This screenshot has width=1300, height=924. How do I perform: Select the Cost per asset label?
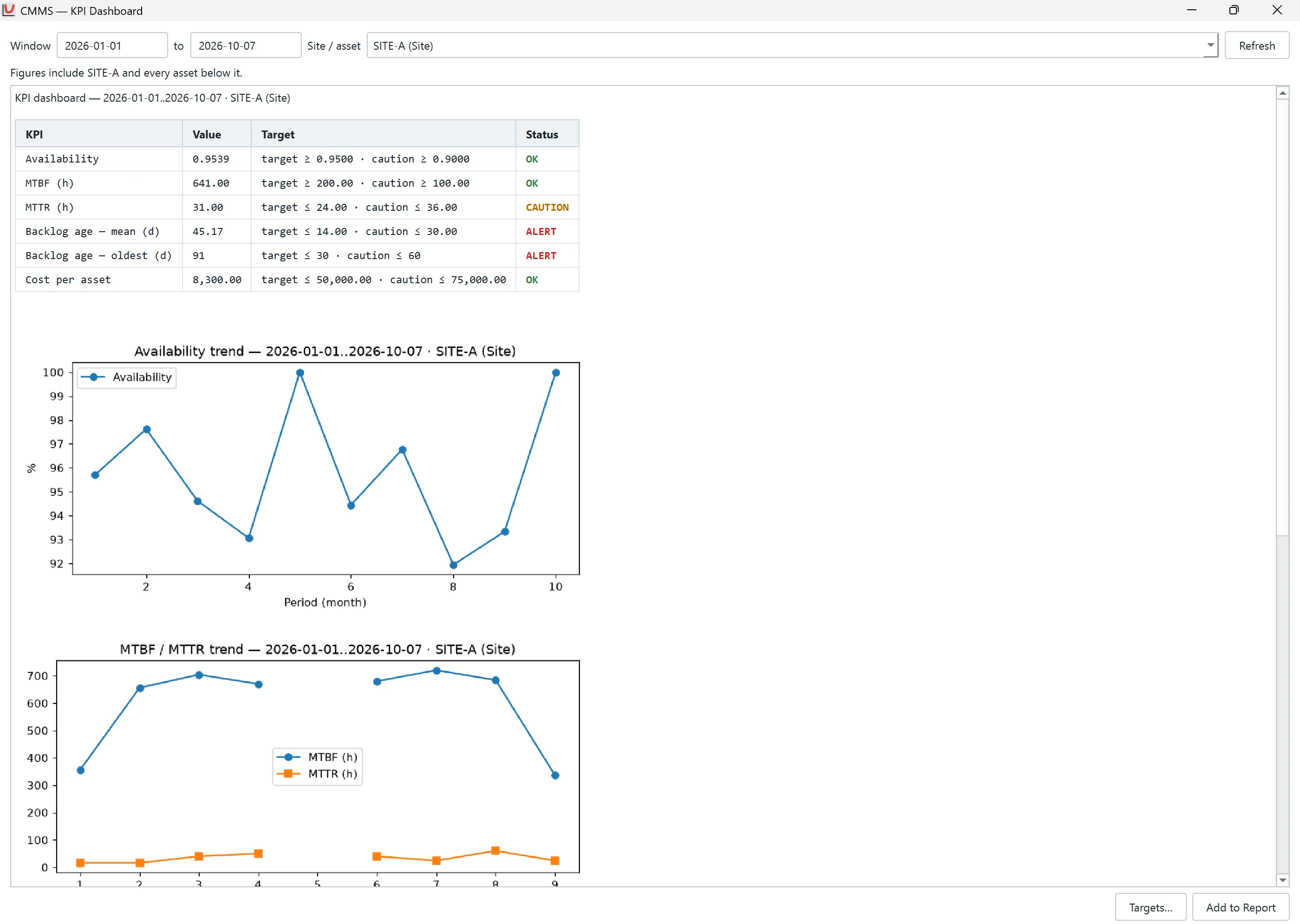(x=68, y=280)
